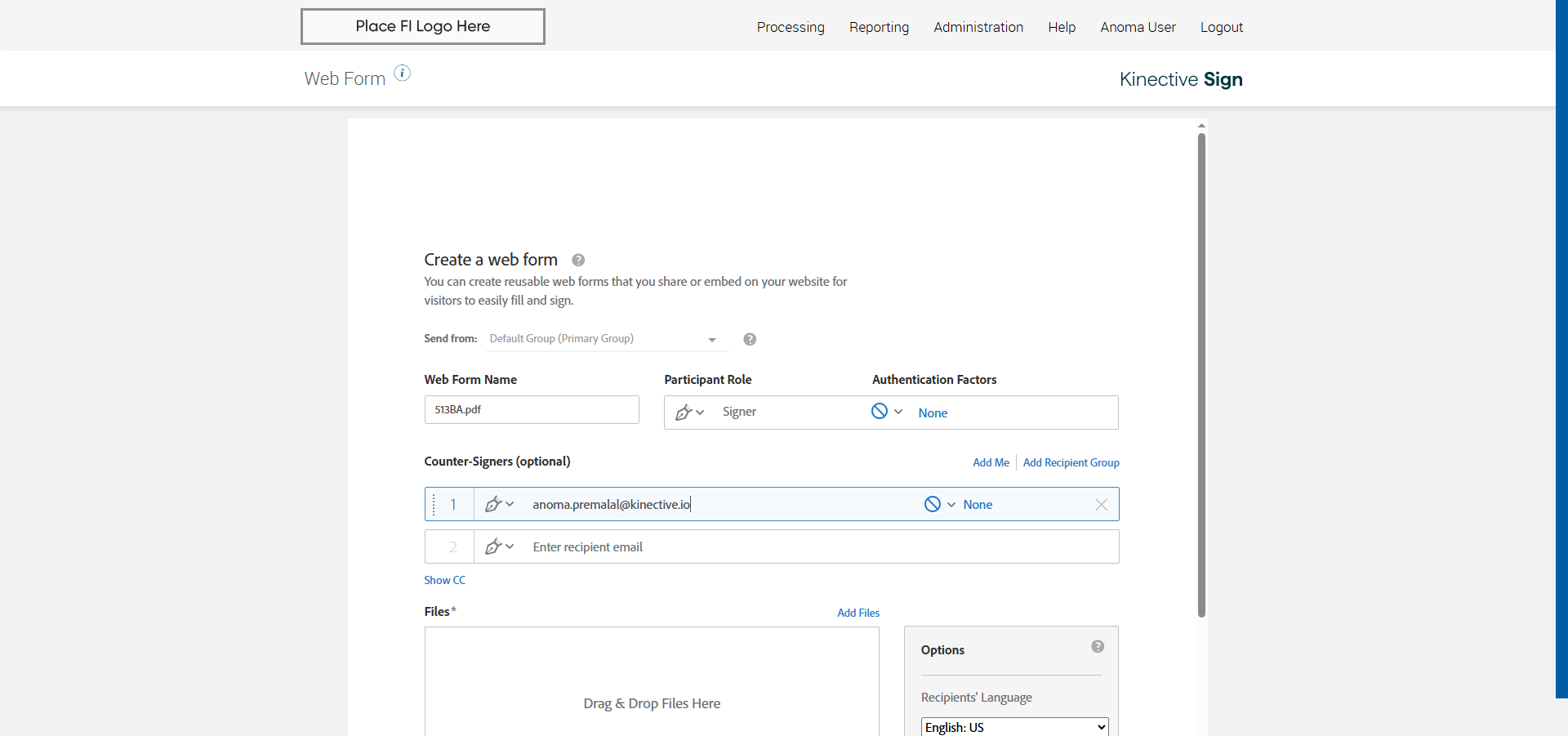Click help icon next to Send from
The image size is (1568, 736).
pos(750,339)
